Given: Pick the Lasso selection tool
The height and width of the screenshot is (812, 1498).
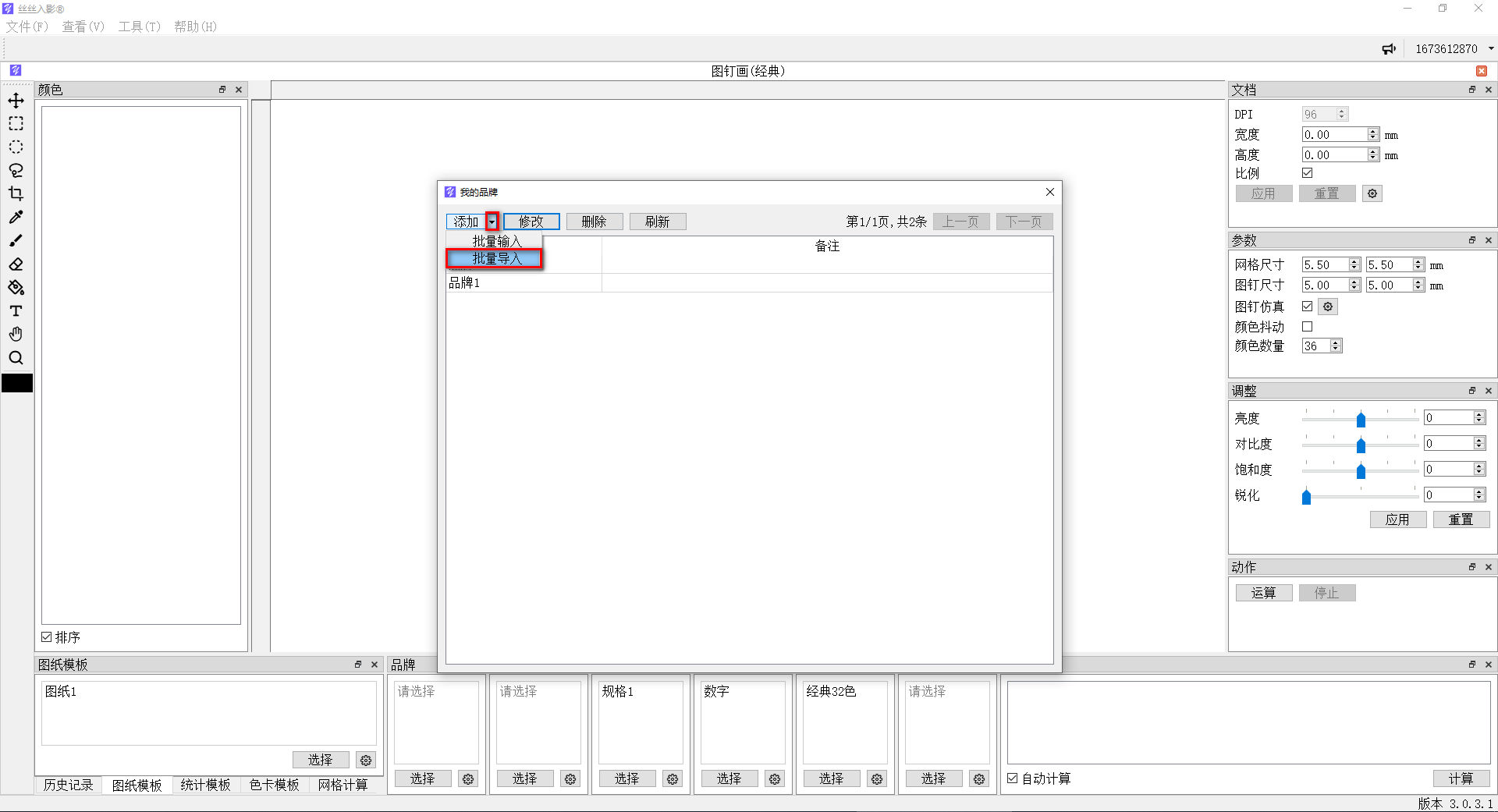Looking at the screenshot, I should (16, 171).
